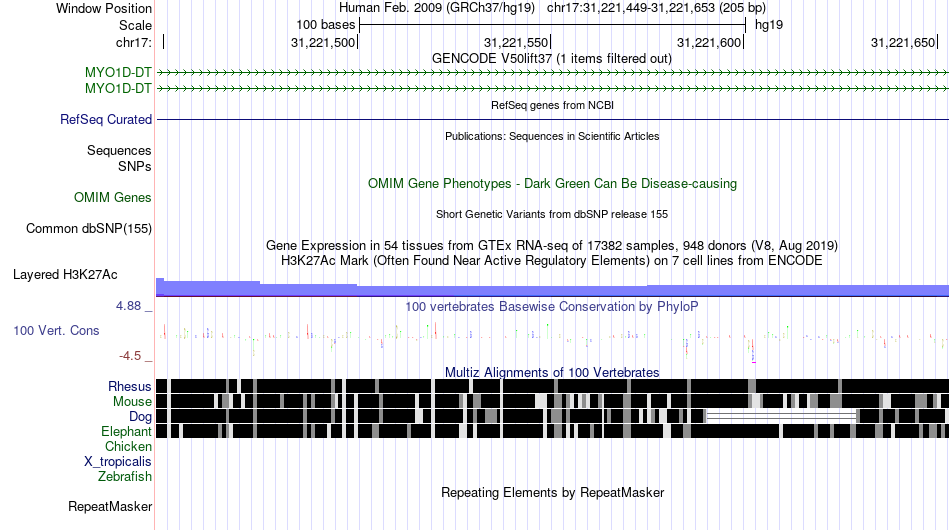
Task: Click the GTEx Gene Expression track title
Action: [x=552, y=245]
